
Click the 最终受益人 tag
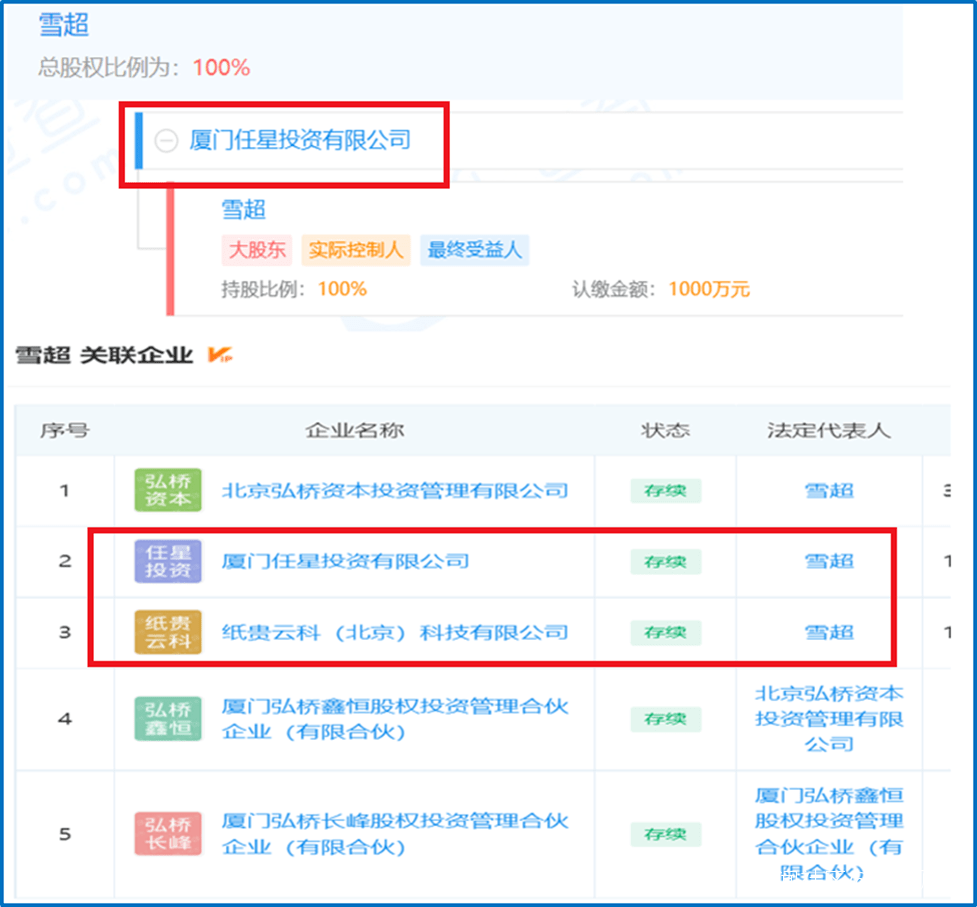474,250
